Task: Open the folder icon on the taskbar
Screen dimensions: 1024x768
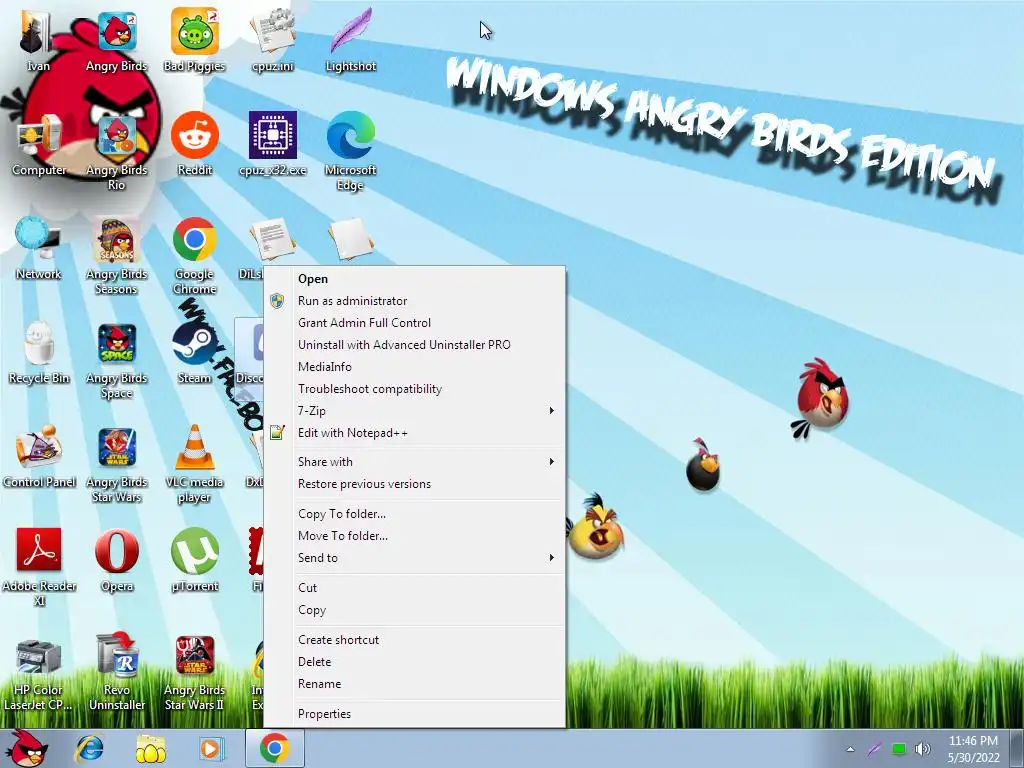Action: coord(150,748)
